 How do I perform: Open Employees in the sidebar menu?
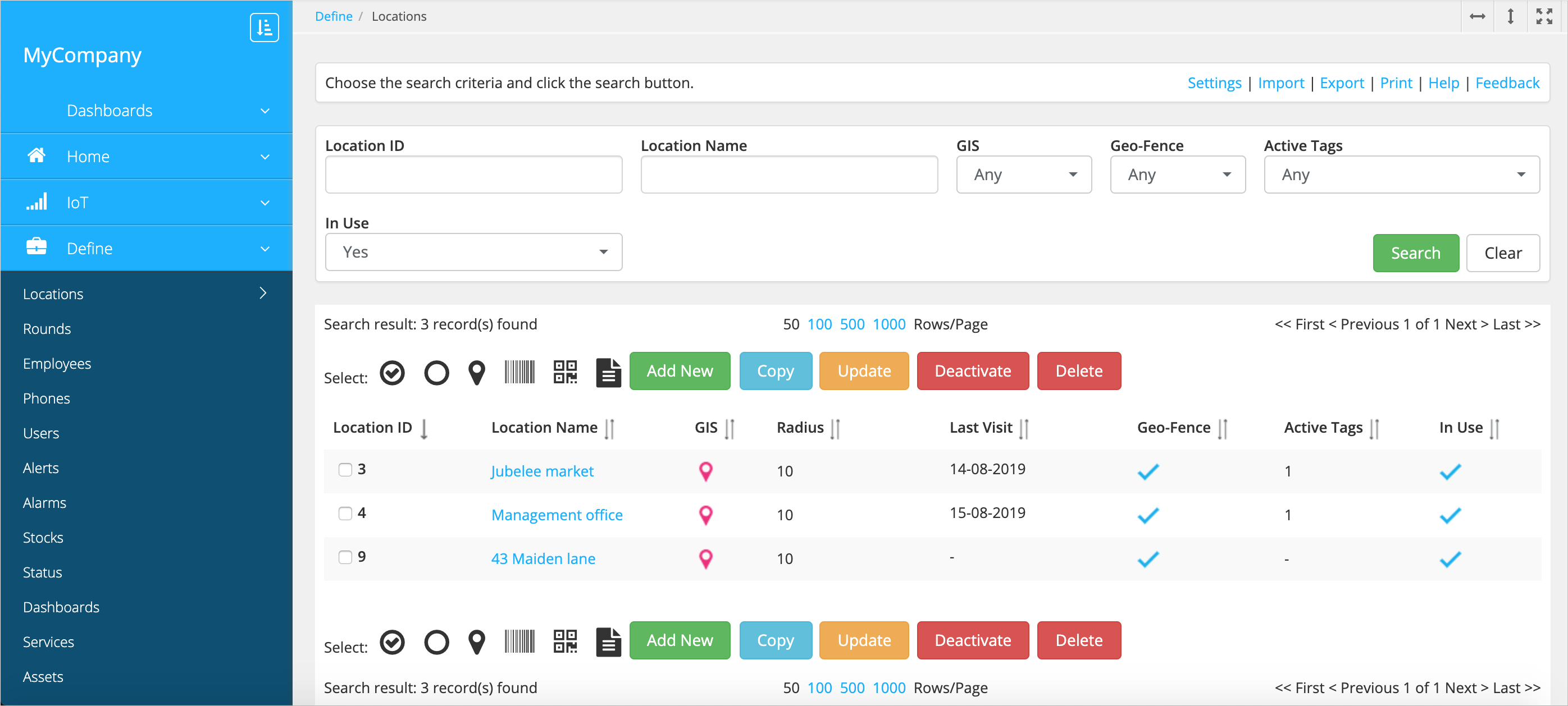[57, 363]
